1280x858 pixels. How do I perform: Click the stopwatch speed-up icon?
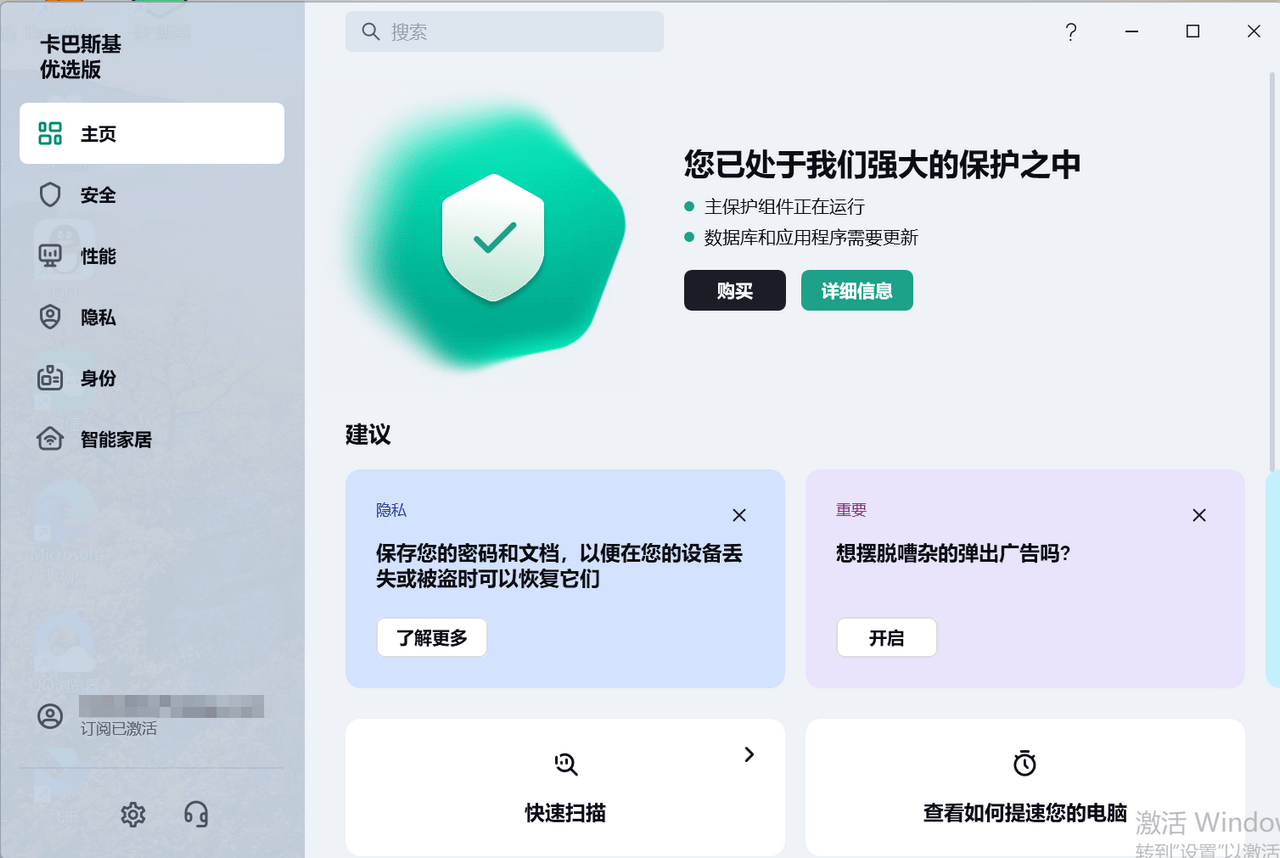coord(1024,764)
